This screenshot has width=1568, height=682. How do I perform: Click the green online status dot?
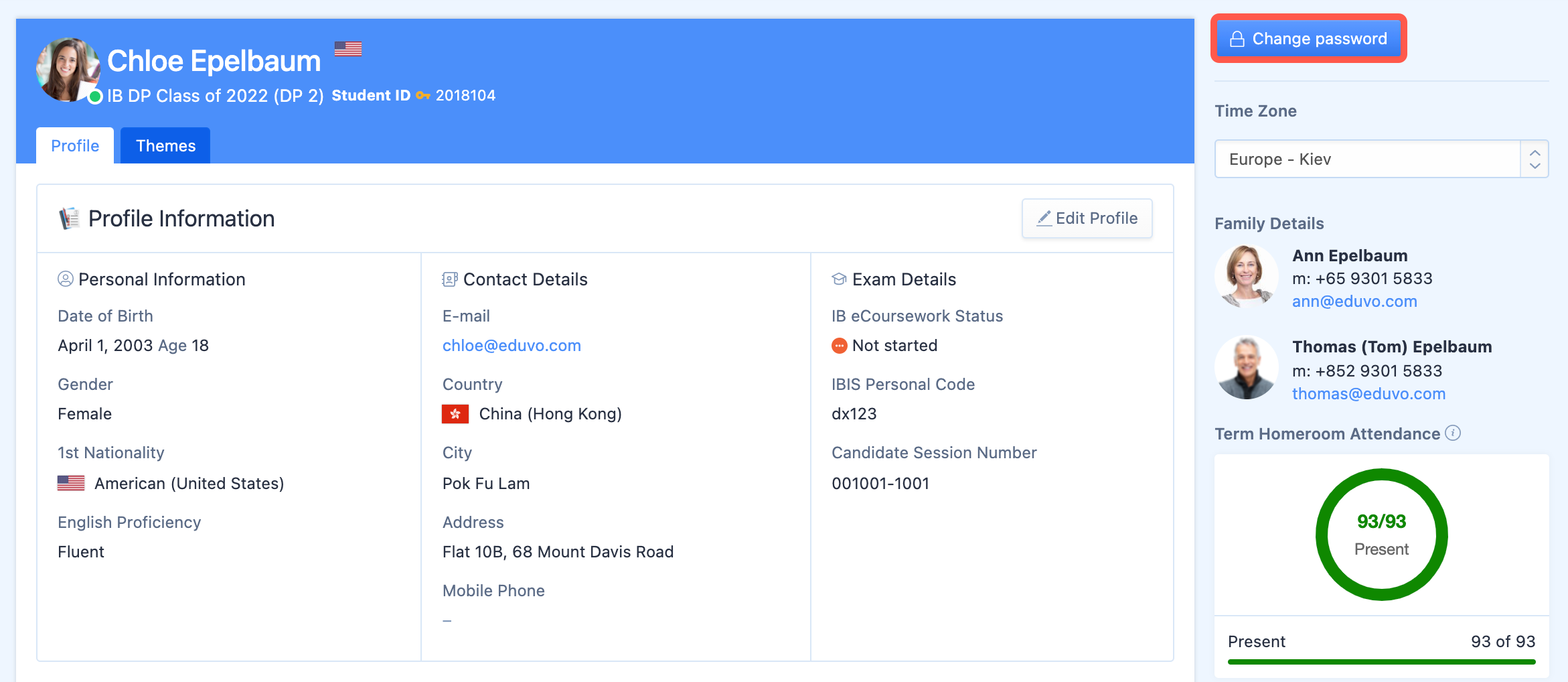pyautogui.click(x=95, y=96)
